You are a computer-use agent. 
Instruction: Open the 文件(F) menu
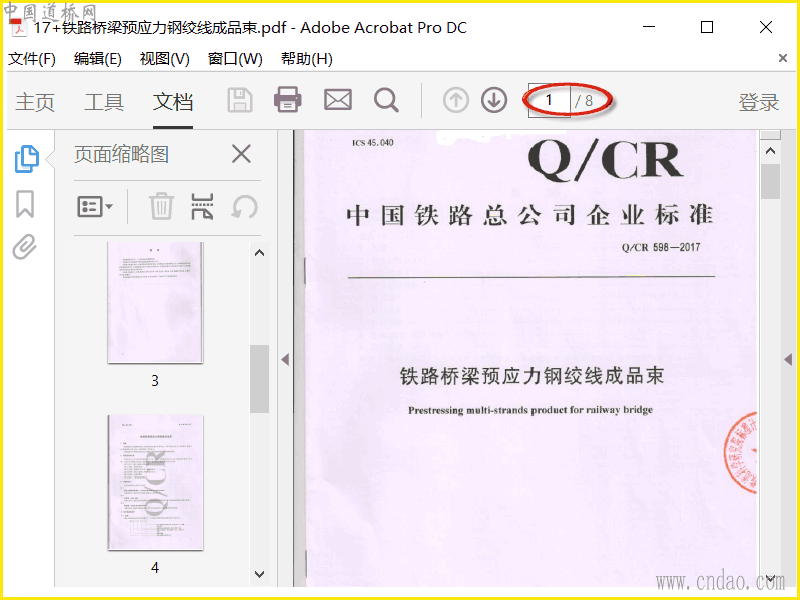[32, 59]
